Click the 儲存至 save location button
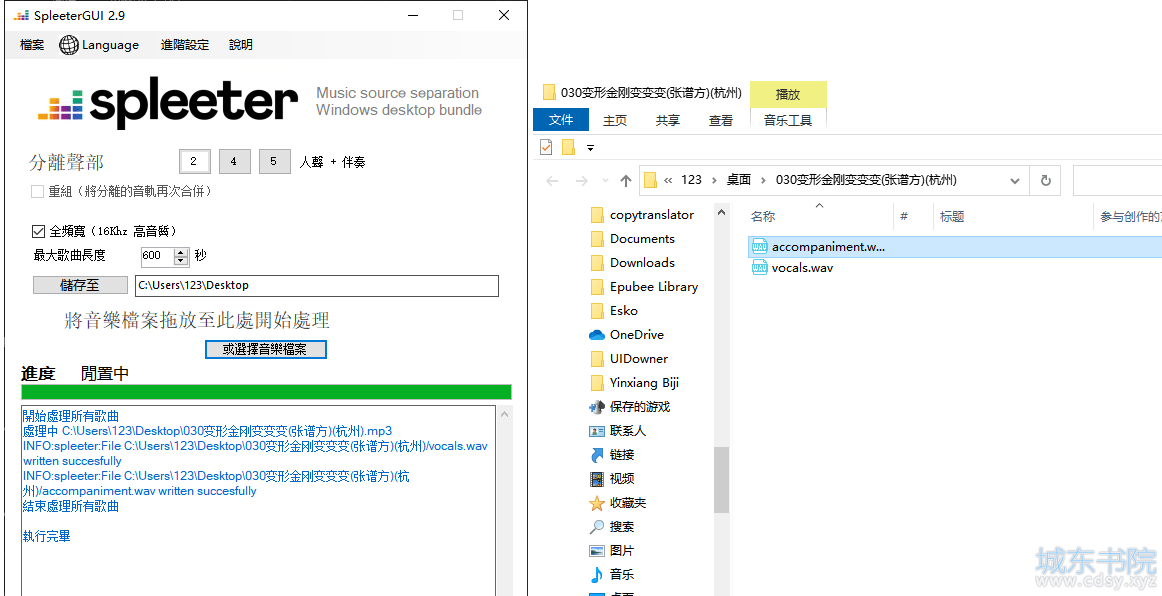1162x596 pixels. tap(80, 285)
